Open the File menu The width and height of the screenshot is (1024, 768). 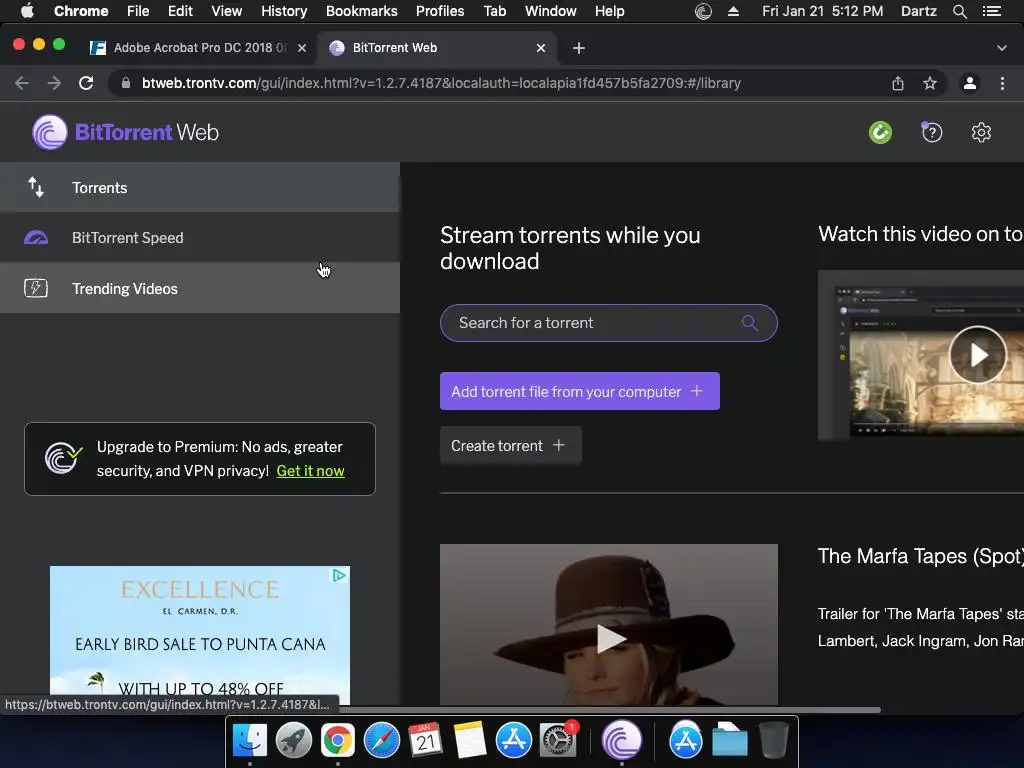pos(138,11)
